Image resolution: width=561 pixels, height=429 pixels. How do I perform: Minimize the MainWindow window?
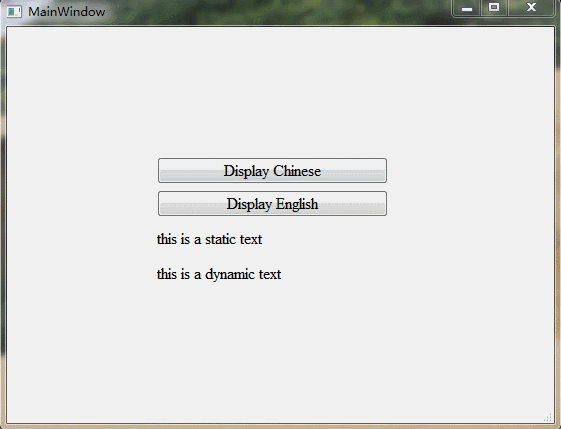click(467, 8)
